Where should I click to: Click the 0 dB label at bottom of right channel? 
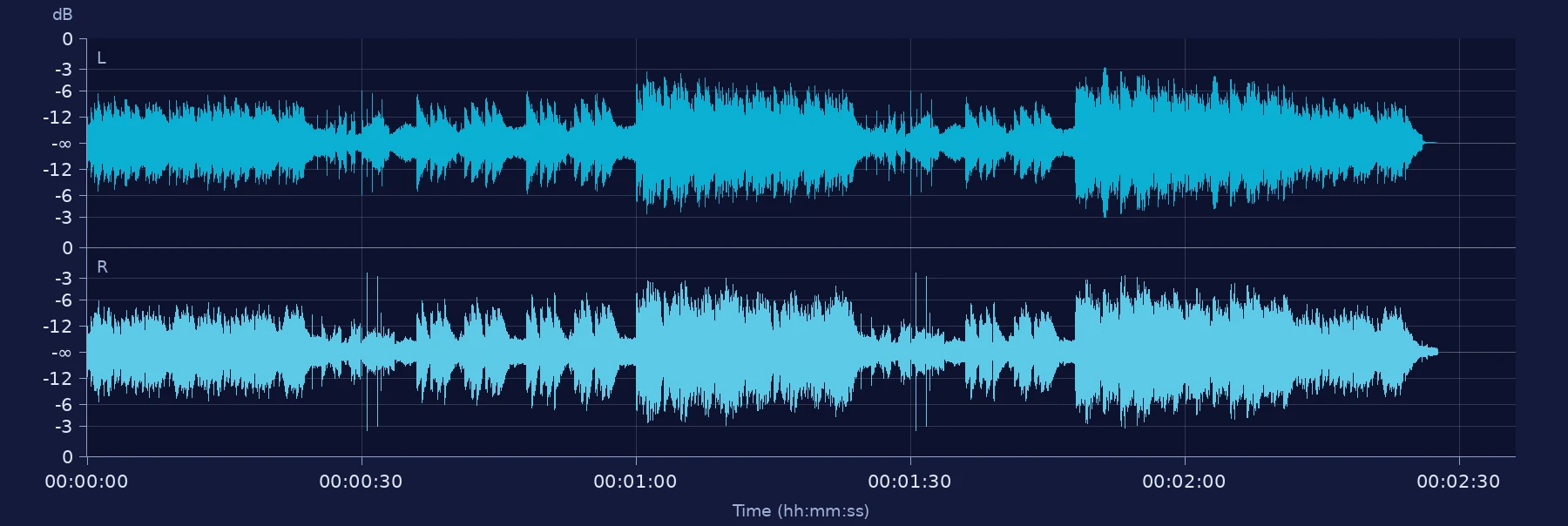[x=67, y=457]
